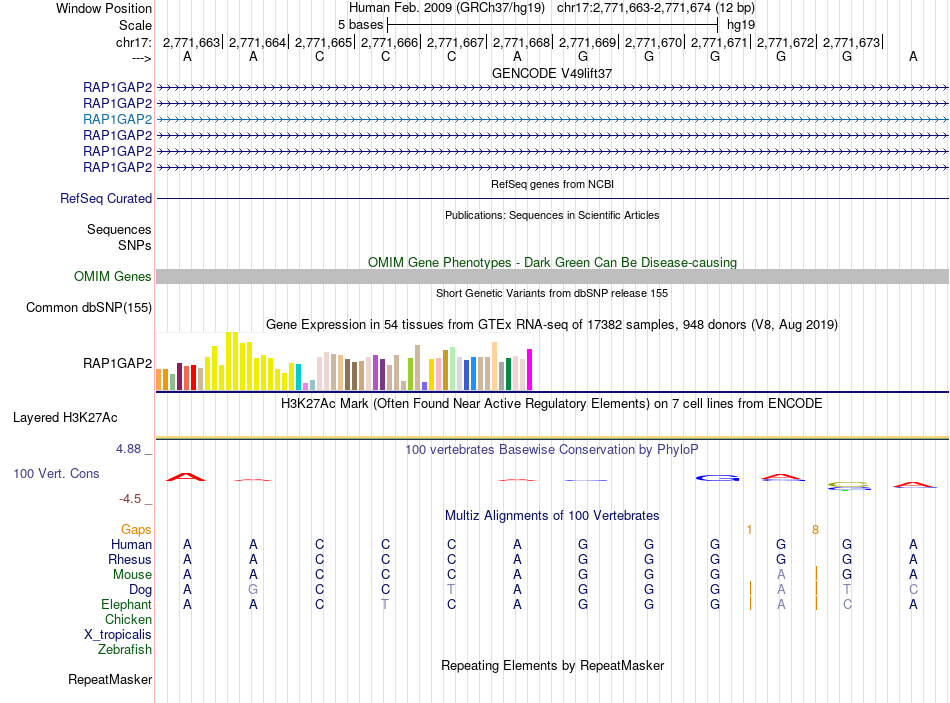Screen dimensions: 950x703
Task: Click the RAP1GAP2 label beside the GTEx bar chart
Action: pyautogui.click(x=118, y=363)
